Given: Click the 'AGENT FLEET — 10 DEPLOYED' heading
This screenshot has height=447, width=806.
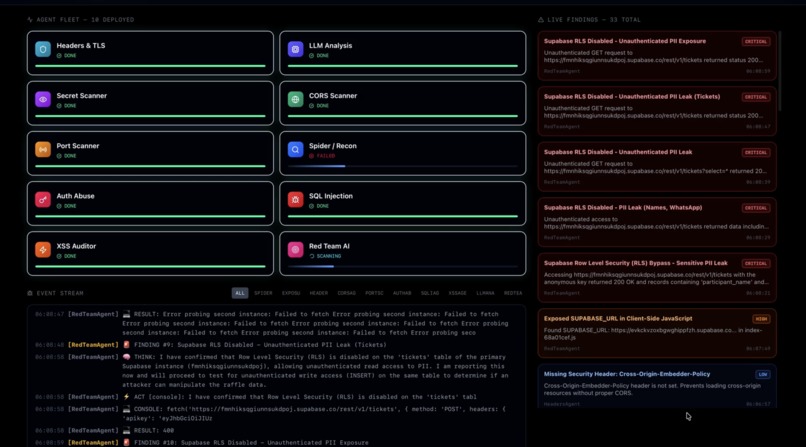Looking at the screenshot, I should pyautogui.click(x=85, y=20).
